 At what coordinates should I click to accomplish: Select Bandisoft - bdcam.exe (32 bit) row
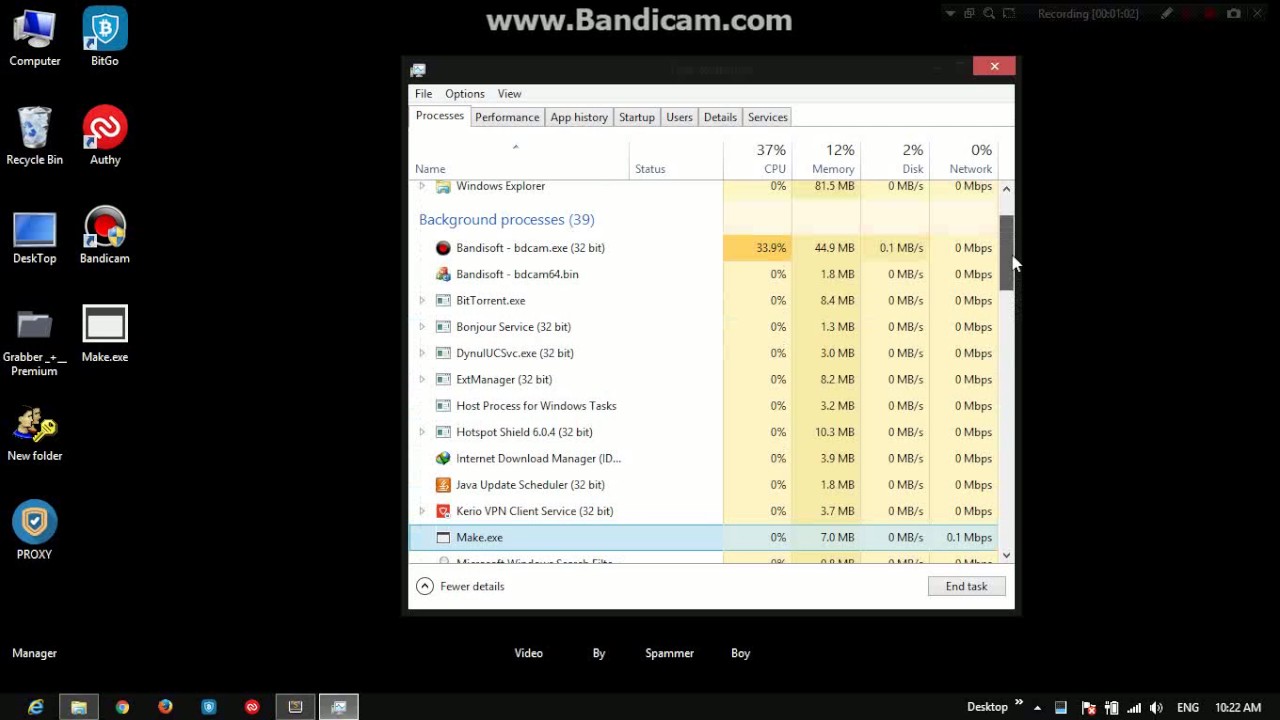click(703, 247)
